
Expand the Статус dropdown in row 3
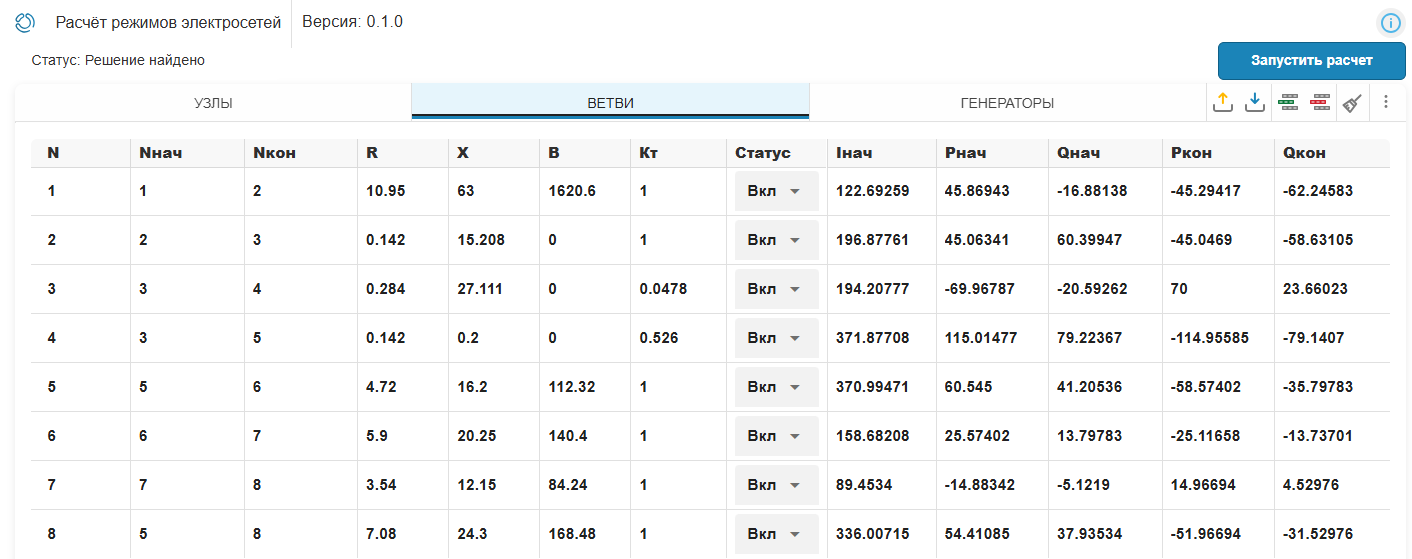pos(776,289)
